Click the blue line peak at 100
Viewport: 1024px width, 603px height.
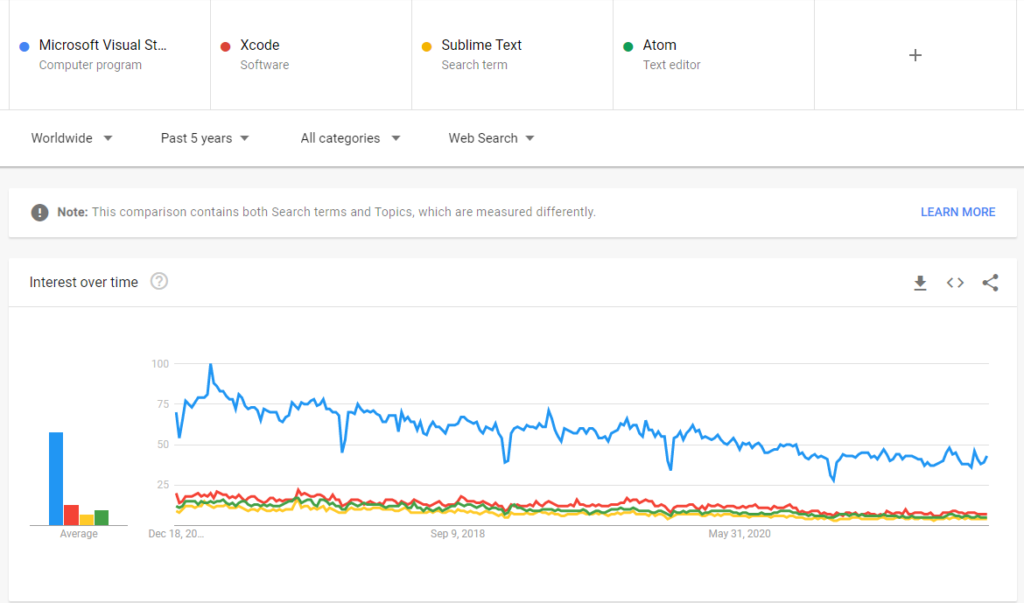(210, 365)
